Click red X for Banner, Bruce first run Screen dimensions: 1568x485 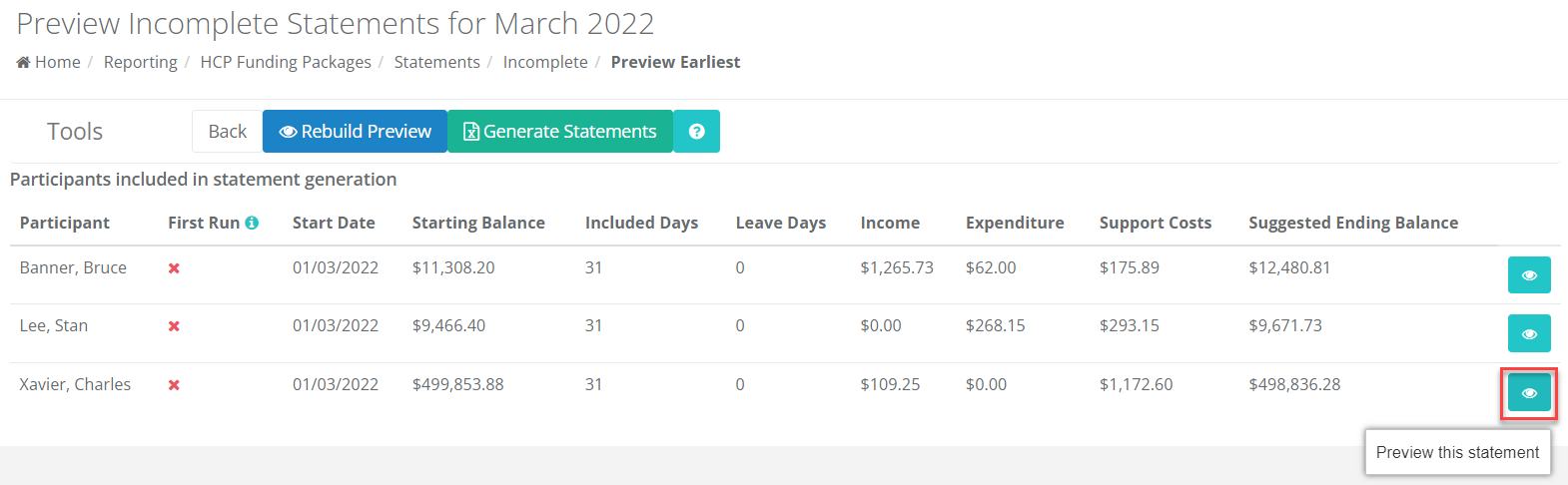tap(174, 268)
